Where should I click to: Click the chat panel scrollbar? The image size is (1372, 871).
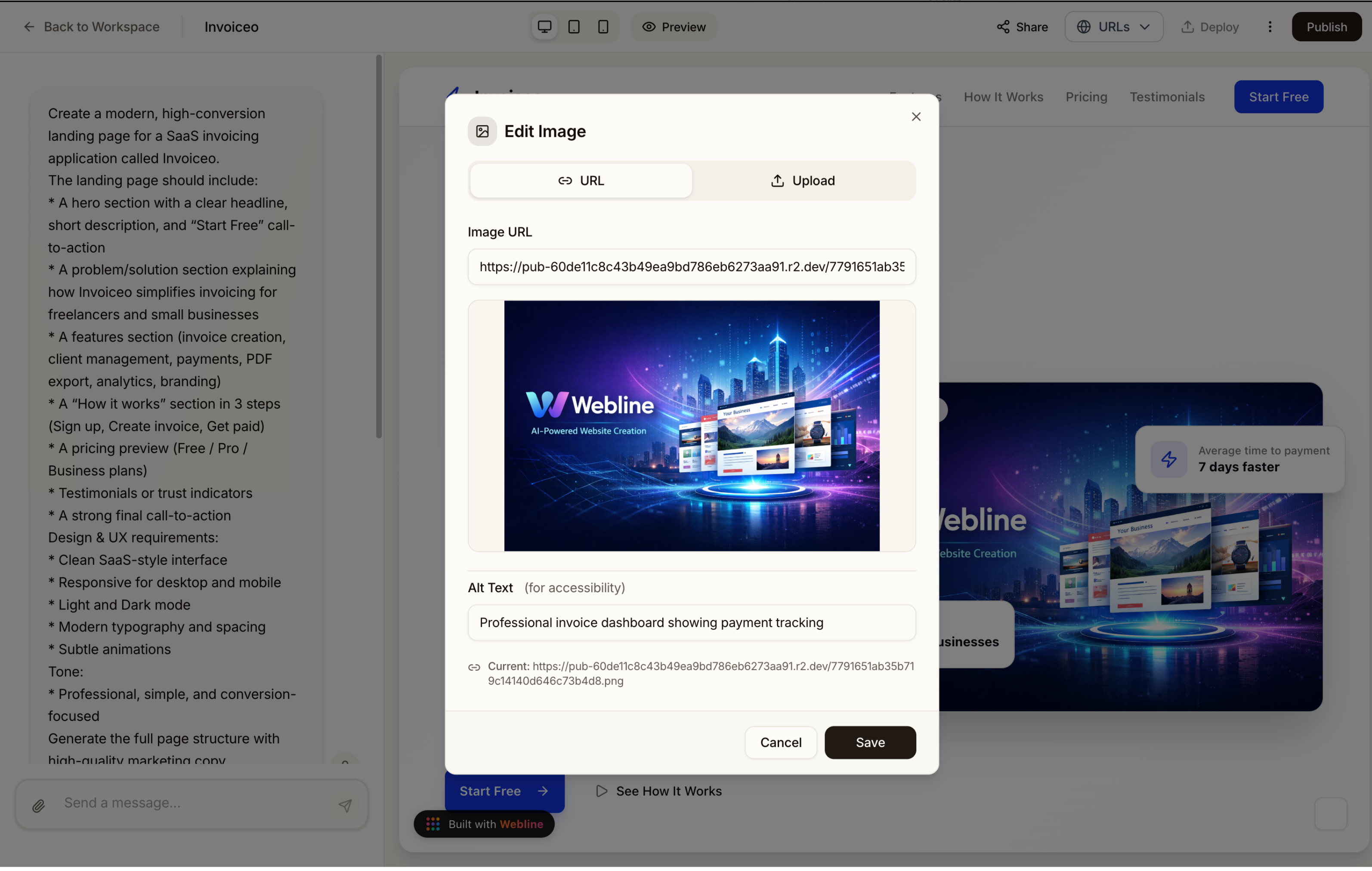click(378, 247)
